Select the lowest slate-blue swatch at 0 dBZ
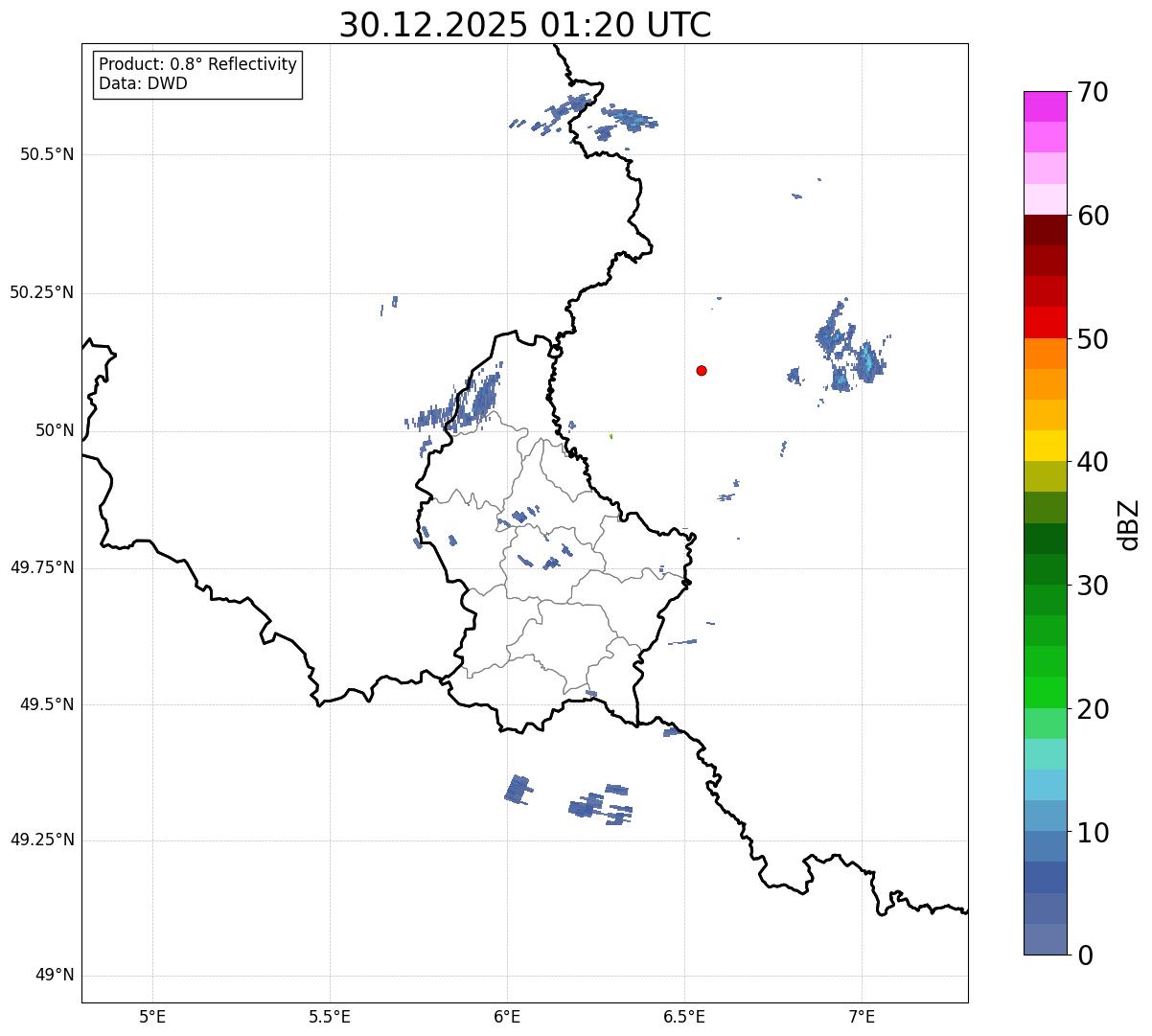1152x1036 pixels. [x=1046, y=939]
